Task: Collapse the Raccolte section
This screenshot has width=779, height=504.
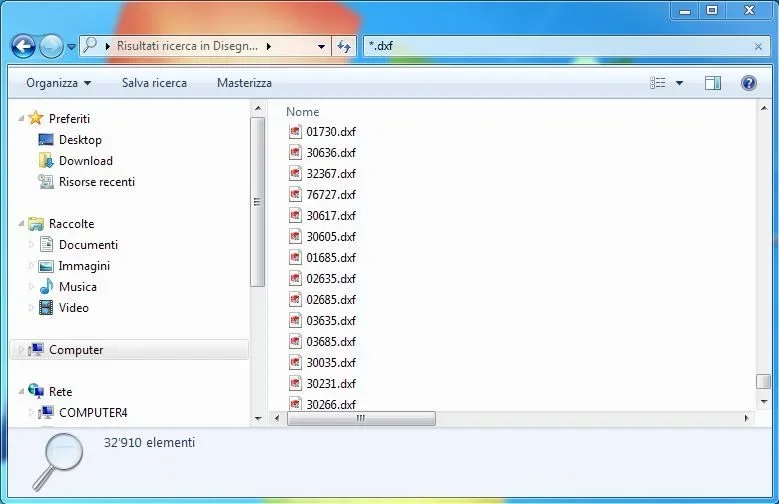Action: 21,224
